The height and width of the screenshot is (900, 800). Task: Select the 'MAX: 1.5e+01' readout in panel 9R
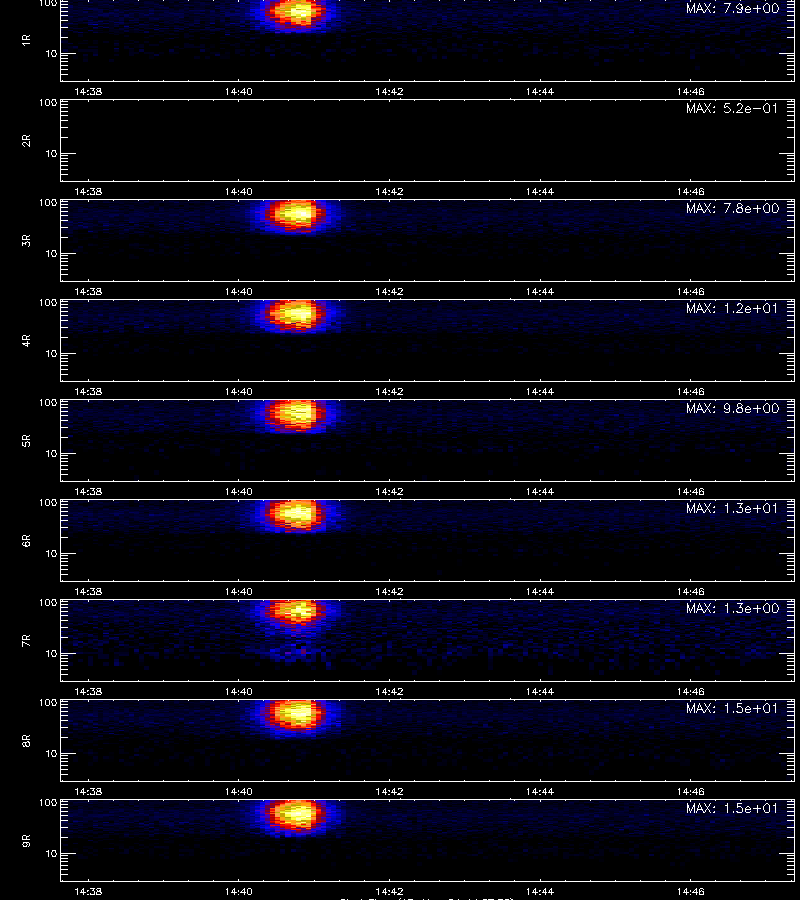pyautogui.click(x=732, y=808)
